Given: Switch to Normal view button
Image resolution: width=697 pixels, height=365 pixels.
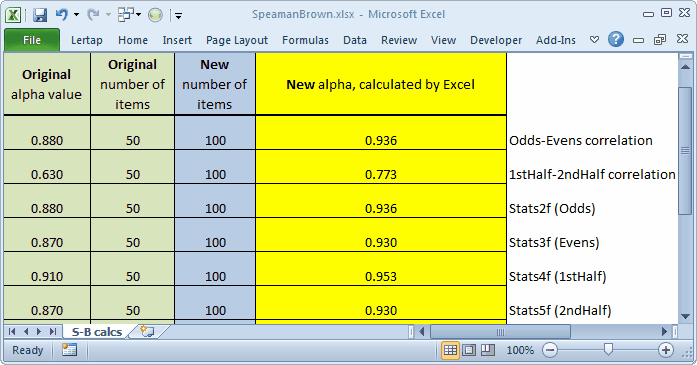Looking at the screenshot, I should click(450, 350).
